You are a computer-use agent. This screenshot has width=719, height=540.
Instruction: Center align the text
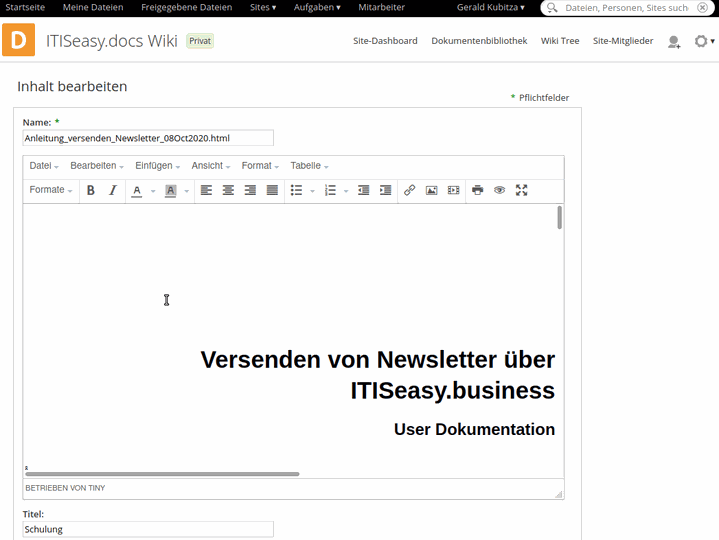point(228,190)
